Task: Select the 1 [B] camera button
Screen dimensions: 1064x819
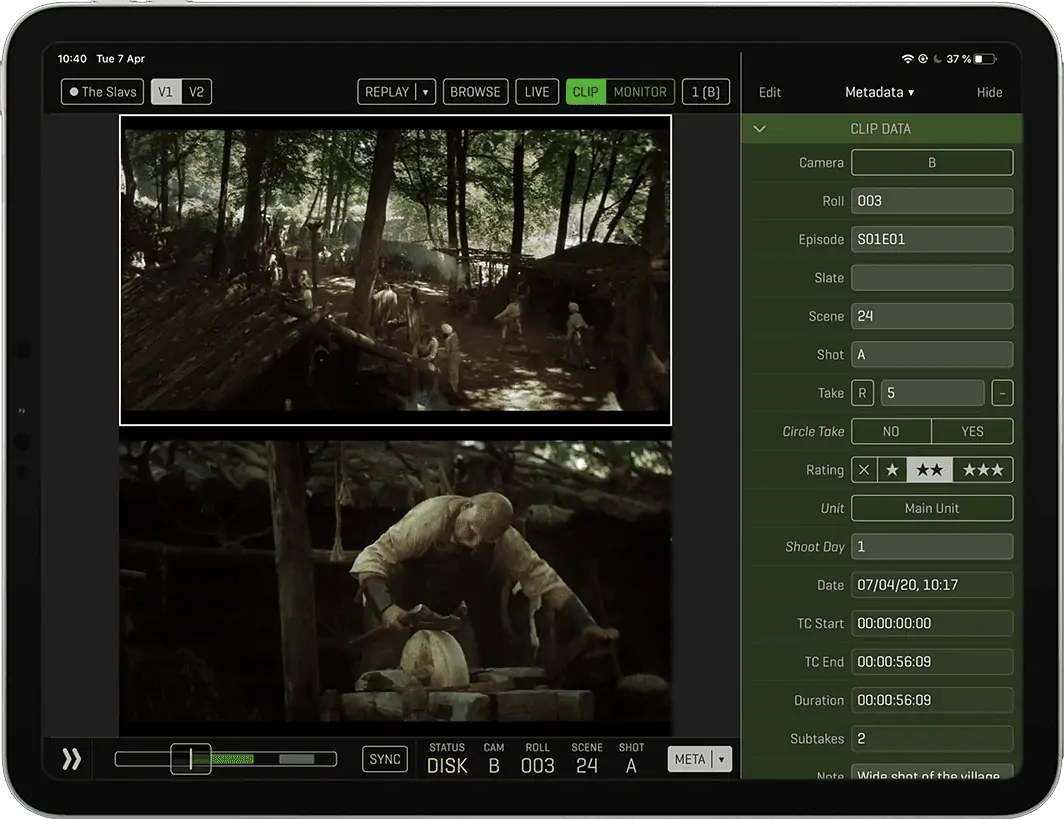Action: [706, 92]
